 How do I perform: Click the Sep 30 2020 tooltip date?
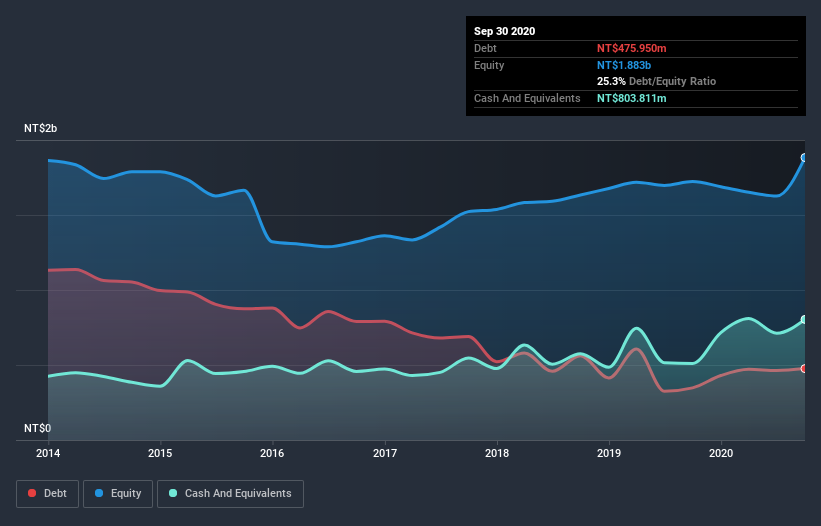click(504, 31)
